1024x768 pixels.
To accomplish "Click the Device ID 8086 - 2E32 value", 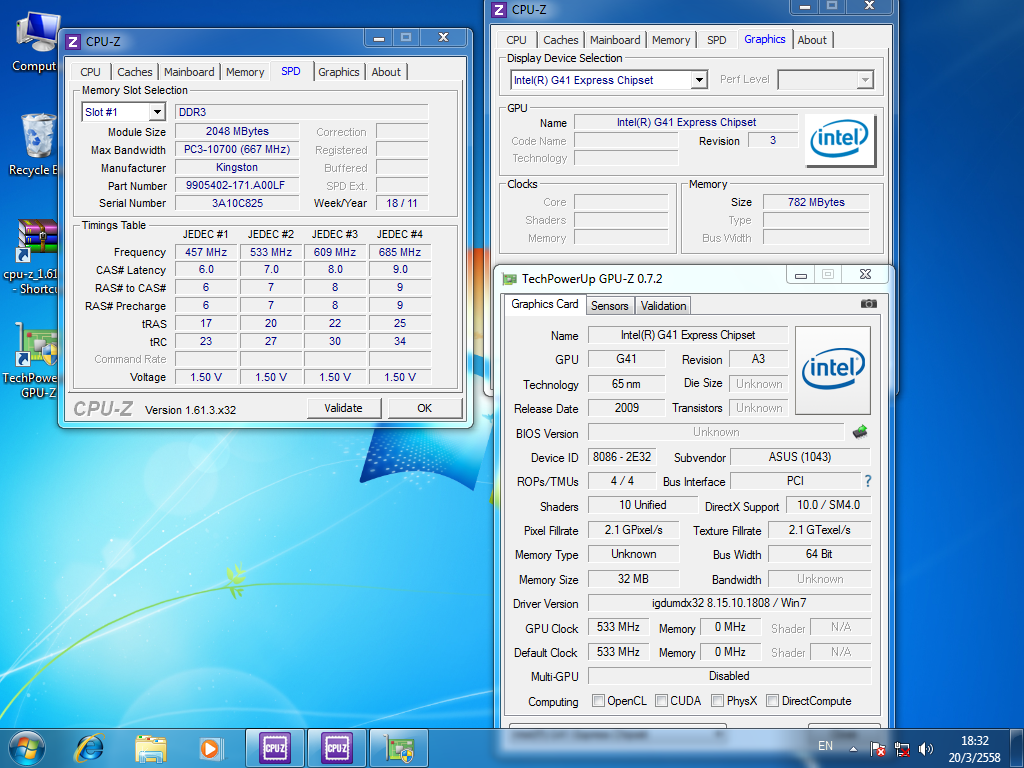I will (x=622, y=457).
